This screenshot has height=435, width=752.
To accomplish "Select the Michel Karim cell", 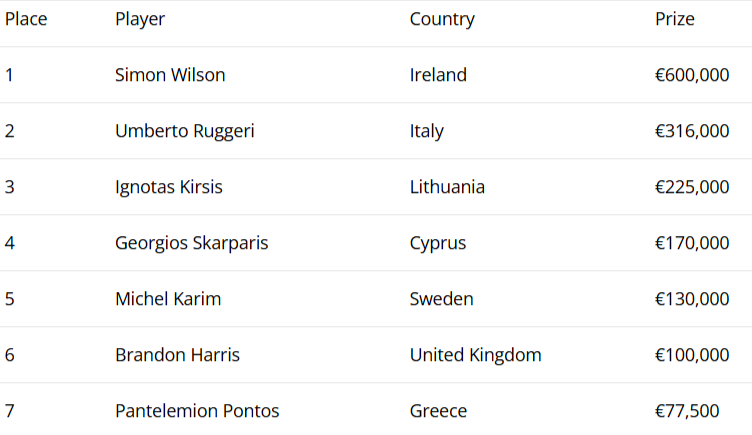I will click(x=168, y=299).
